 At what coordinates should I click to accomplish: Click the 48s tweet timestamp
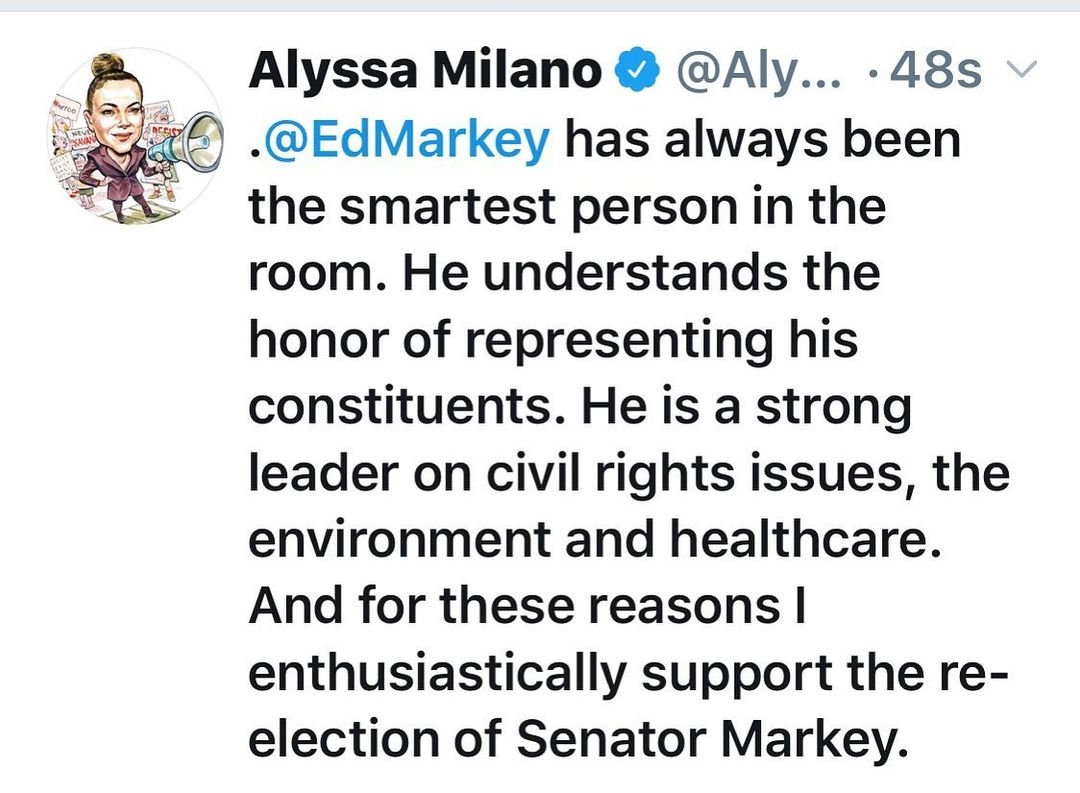tap(932, 71)
